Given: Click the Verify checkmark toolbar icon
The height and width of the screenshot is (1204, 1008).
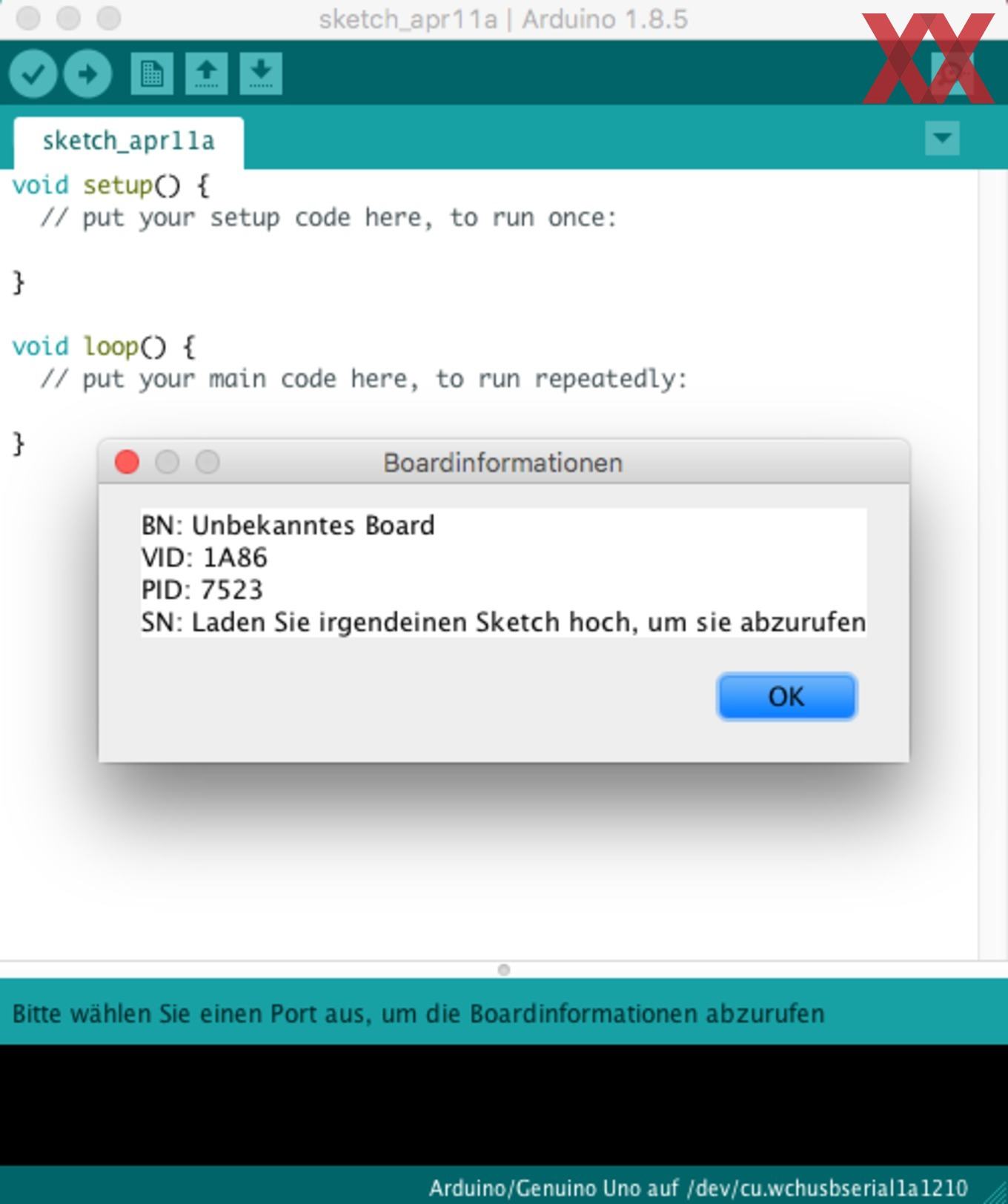Looking at the screenshot, I should [x=33, y=73].
